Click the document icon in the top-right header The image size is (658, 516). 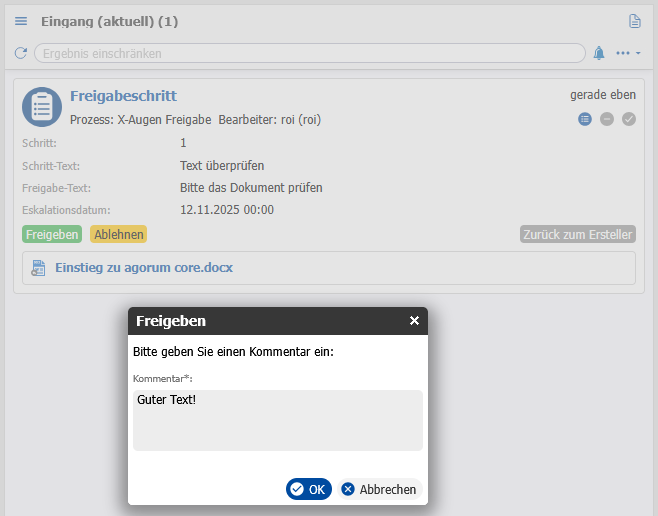(634, 21)
